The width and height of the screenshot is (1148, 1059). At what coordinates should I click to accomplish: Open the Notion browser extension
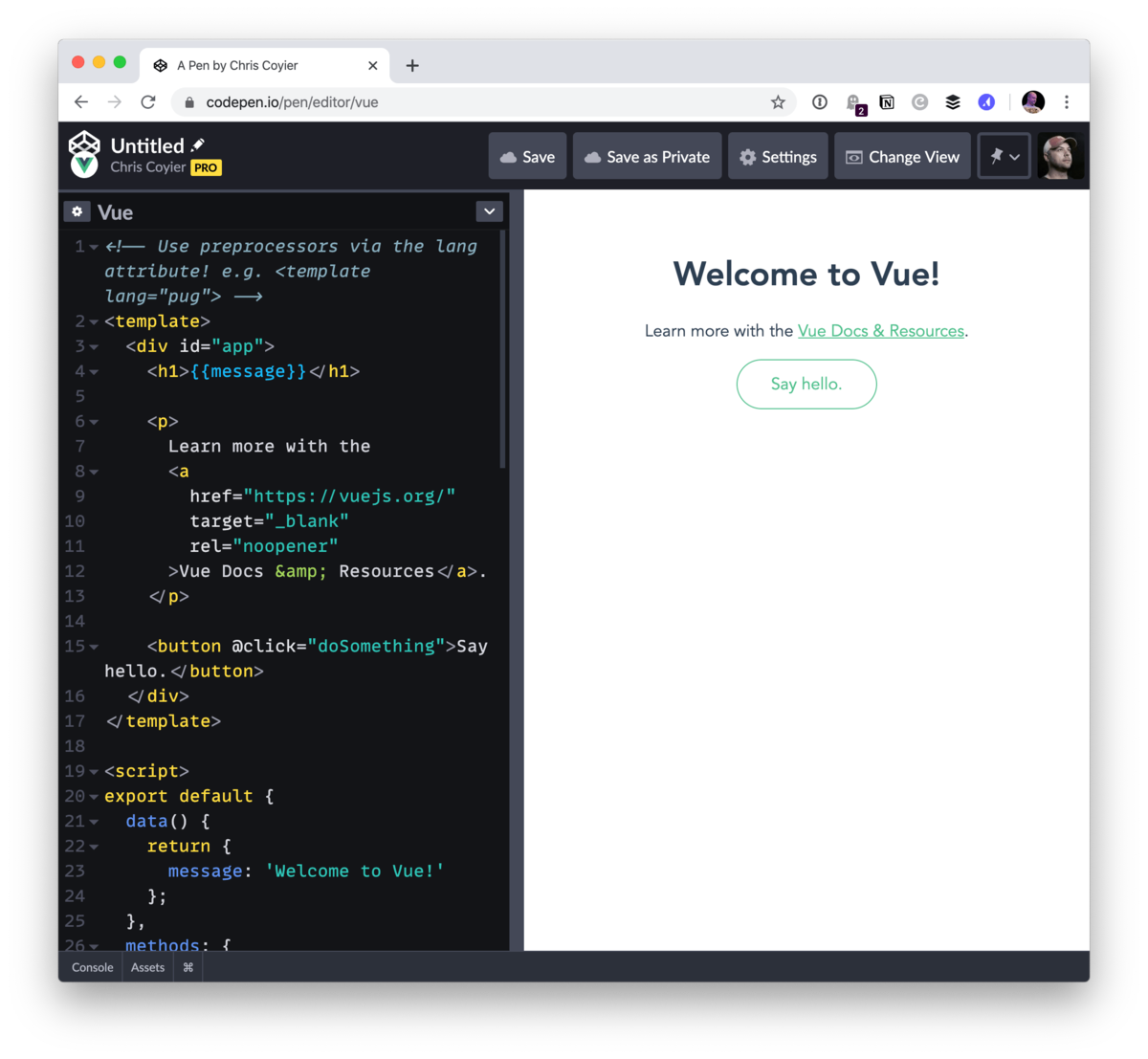(x=887, y=101)
